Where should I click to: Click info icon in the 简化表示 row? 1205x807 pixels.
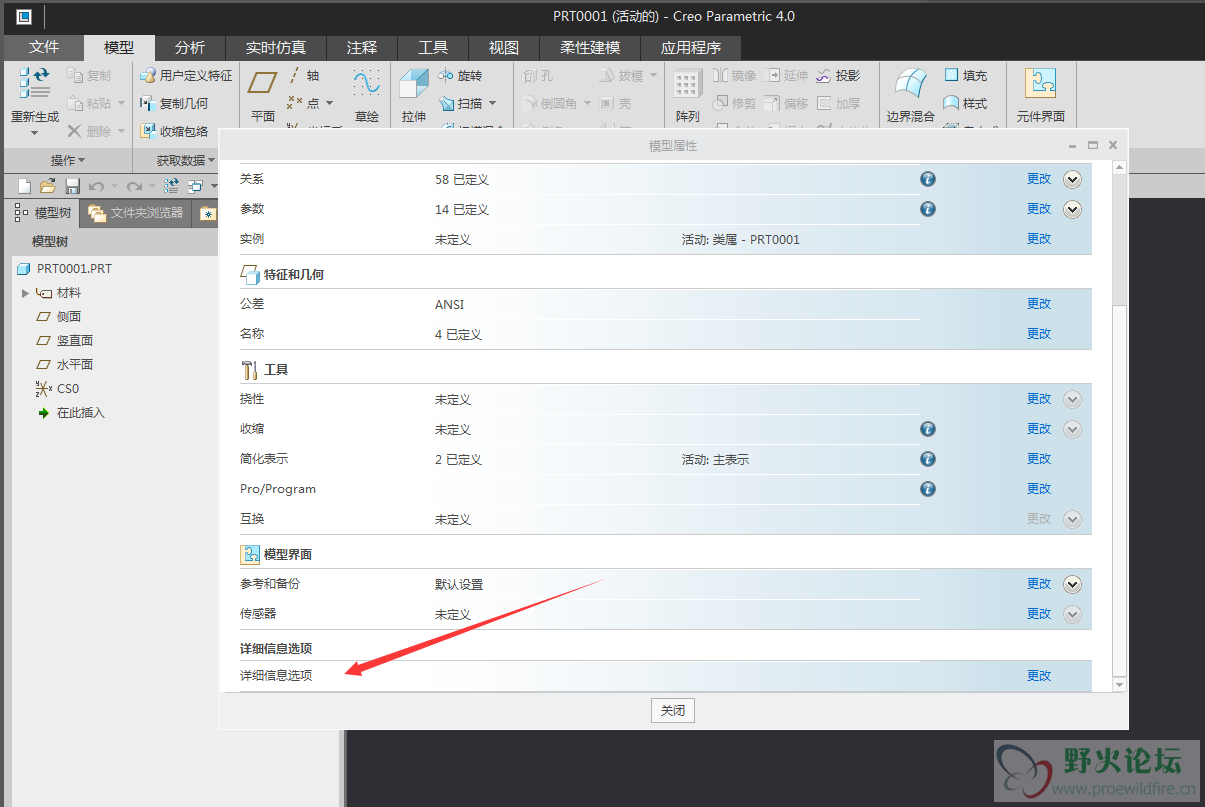[x=927, y=459]
